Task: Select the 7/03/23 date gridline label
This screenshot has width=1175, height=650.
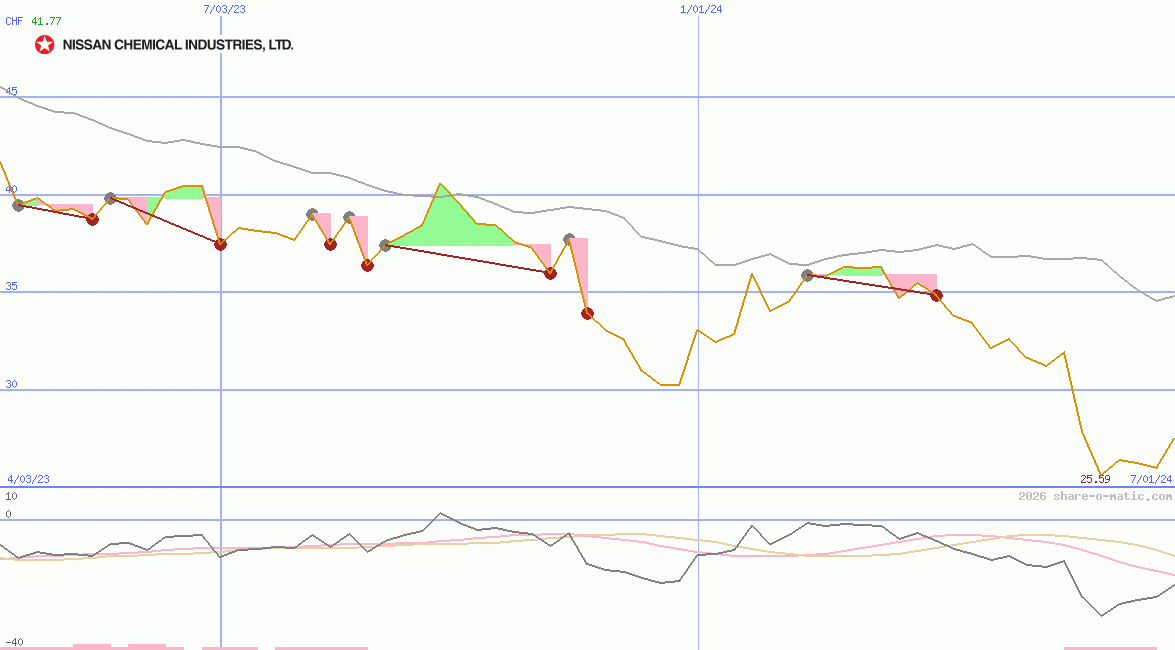Action: click(224, 8)
